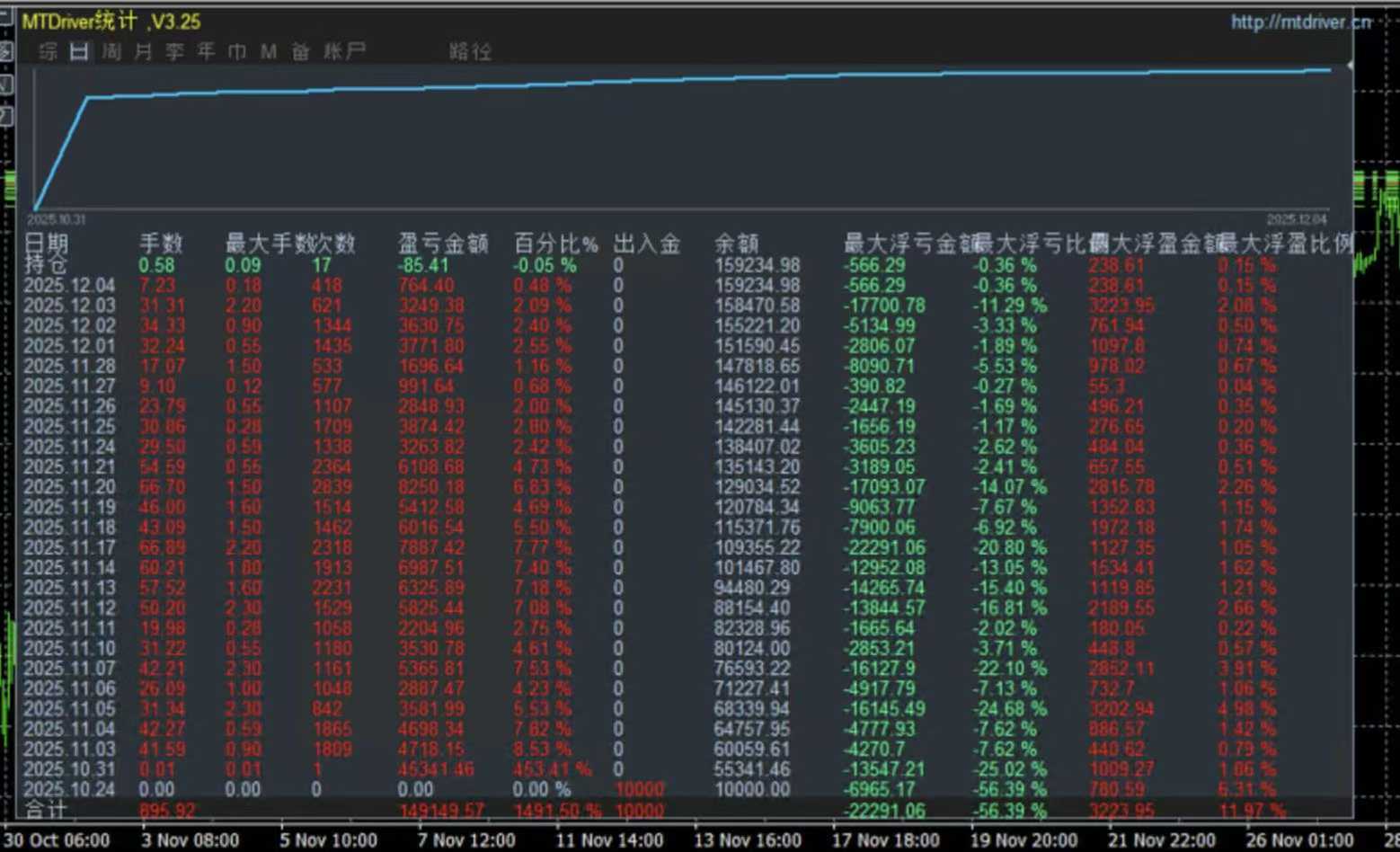Image resolution: width=1400 pixels, height=852 pixels.
Task: Switch to the 季 quarterly tab
Action: [174, 51]
